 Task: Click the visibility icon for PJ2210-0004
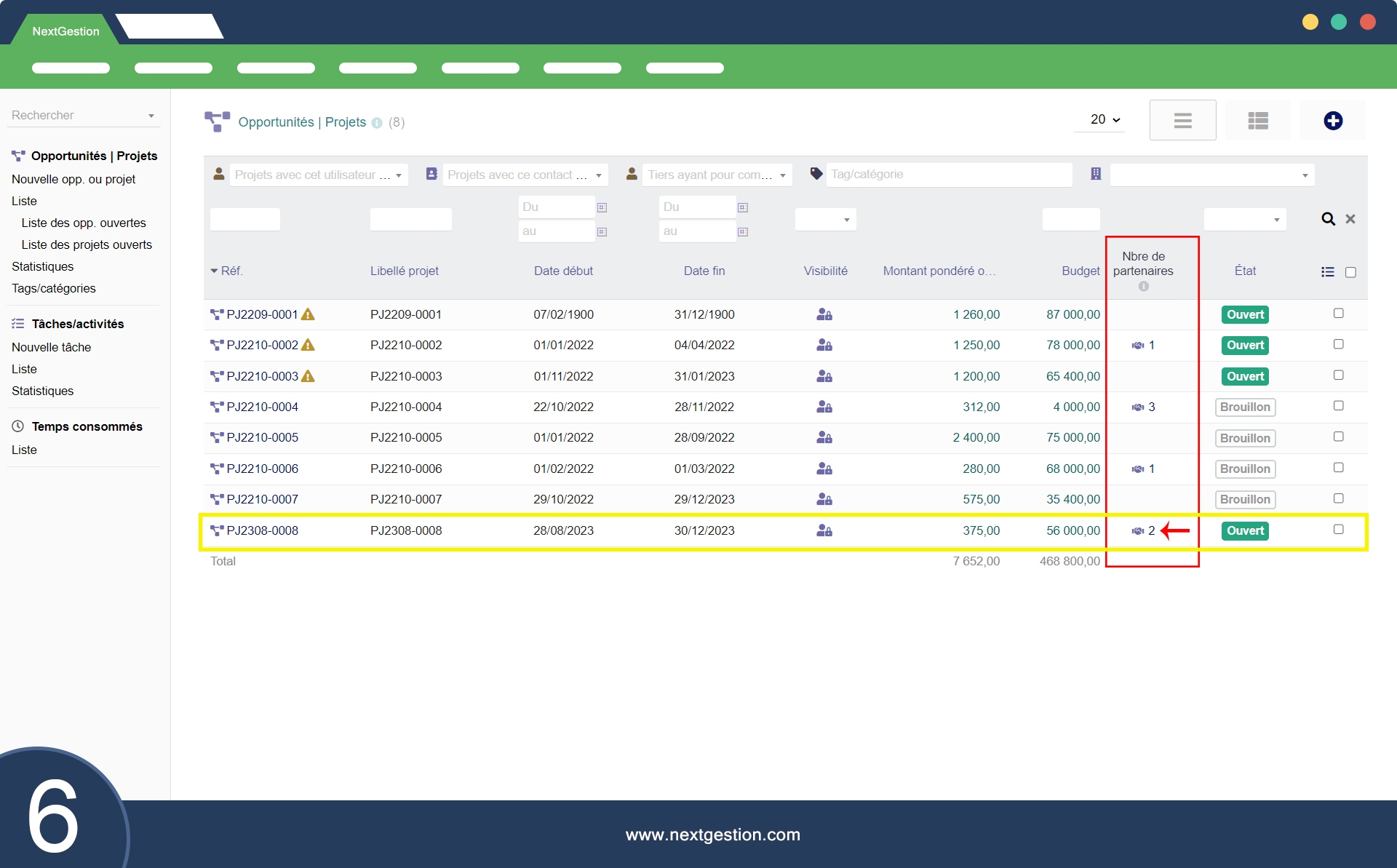824,407
